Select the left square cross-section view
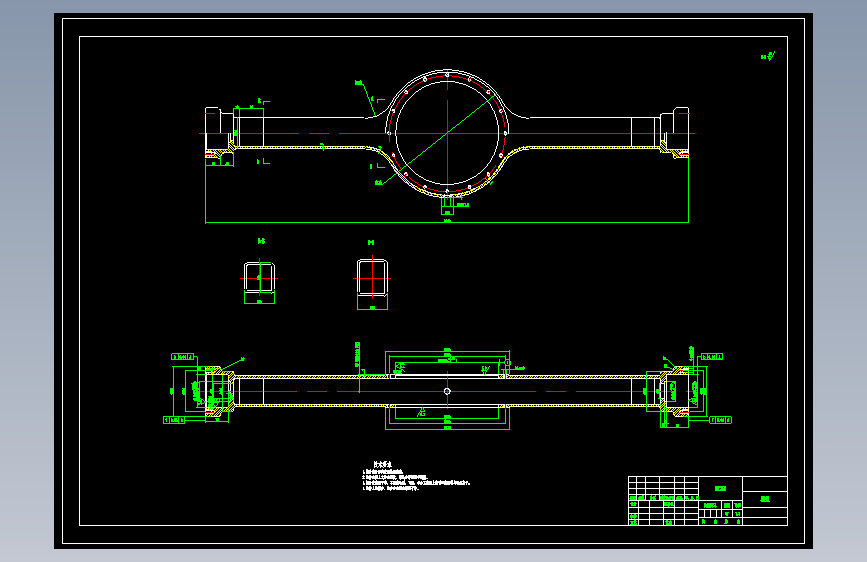Image resolution: width=867 pixels, height=562 pixels. tap(259, 277)
